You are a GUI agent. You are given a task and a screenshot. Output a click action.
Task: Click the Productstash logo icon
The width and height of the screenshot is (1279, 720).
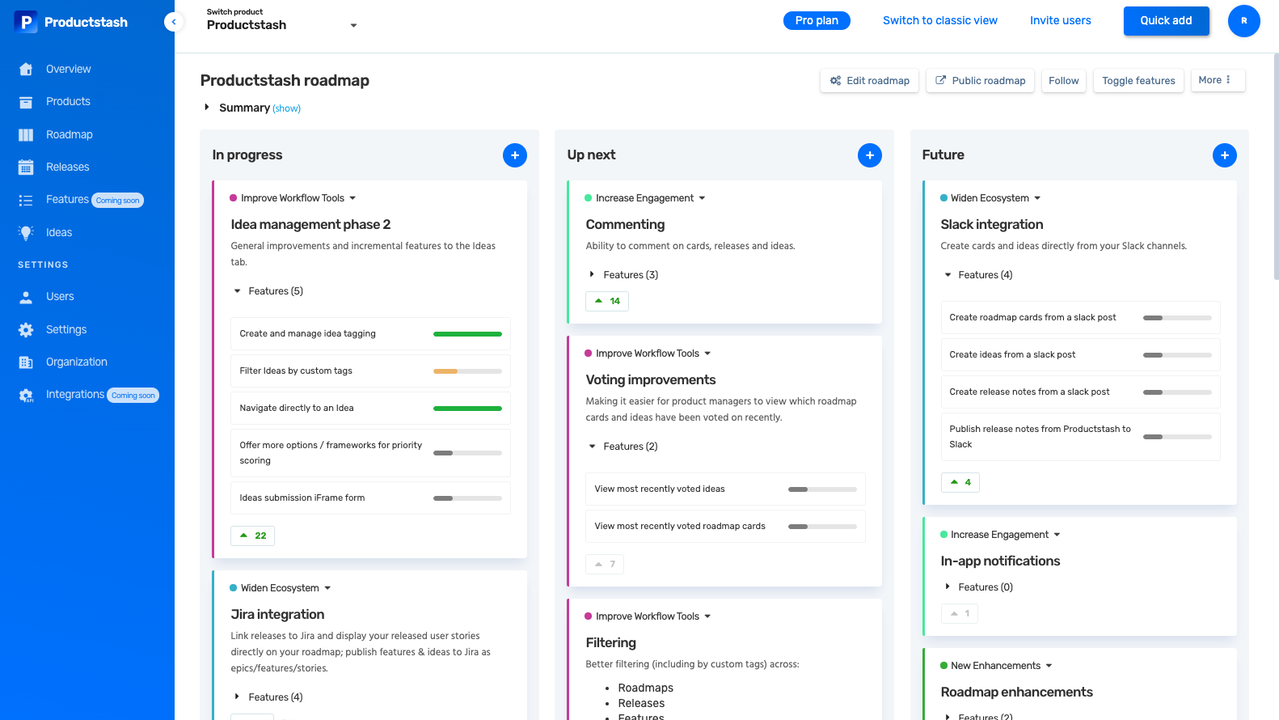(x=26, y=21)
